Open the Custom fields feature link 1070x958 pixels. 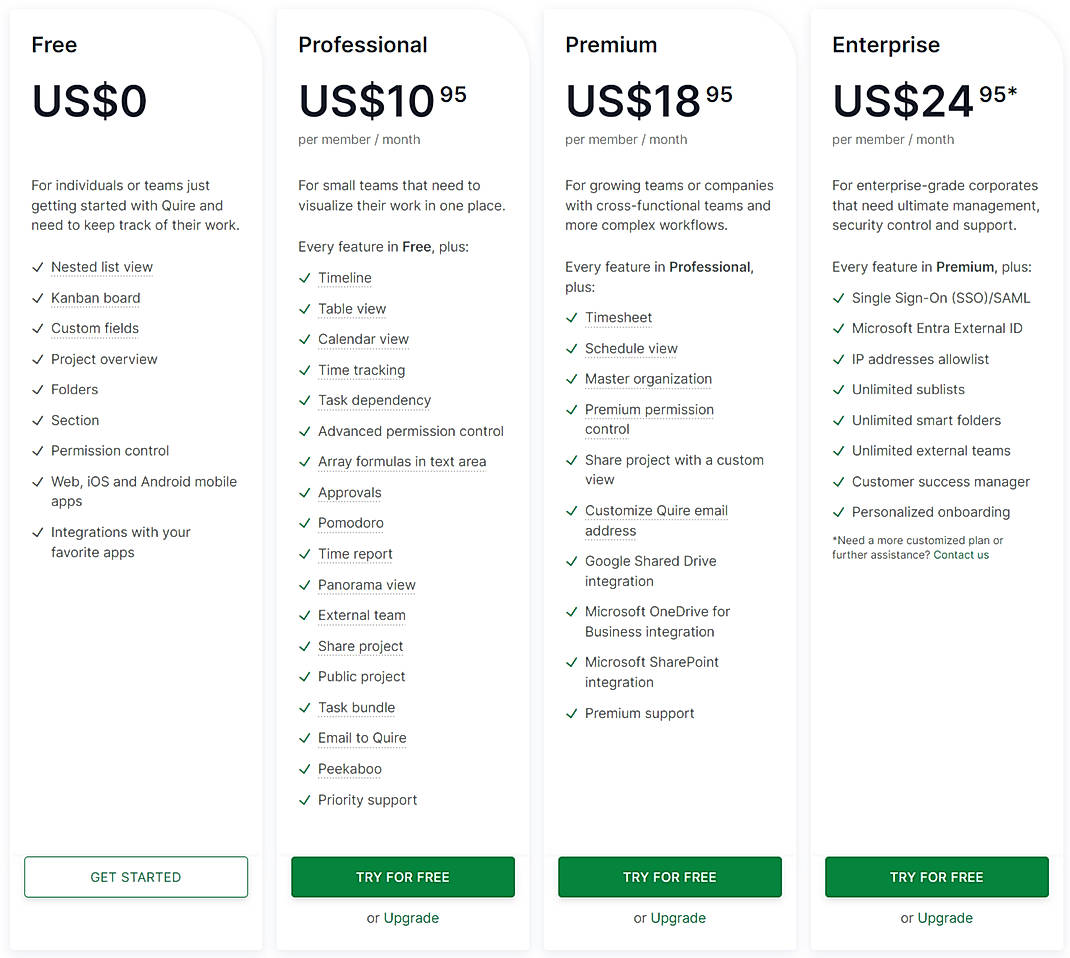coord(94,329)
